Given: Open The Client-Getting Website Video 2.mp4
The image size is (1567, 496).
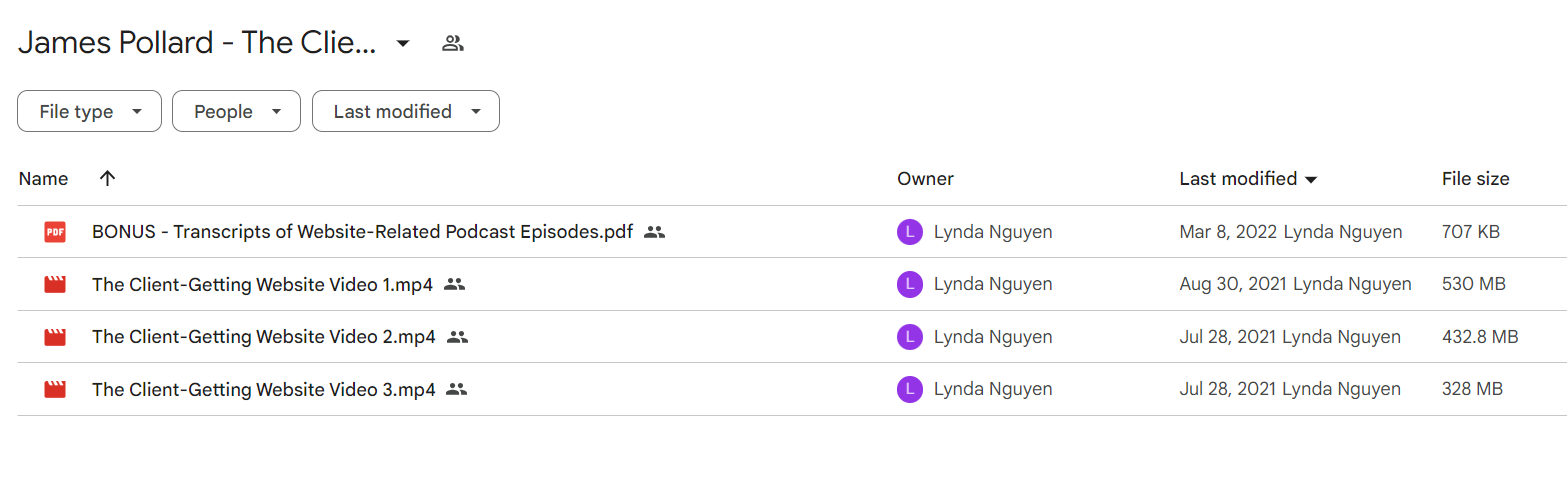Looking at the screenshot, I should [x=264, y=337].
